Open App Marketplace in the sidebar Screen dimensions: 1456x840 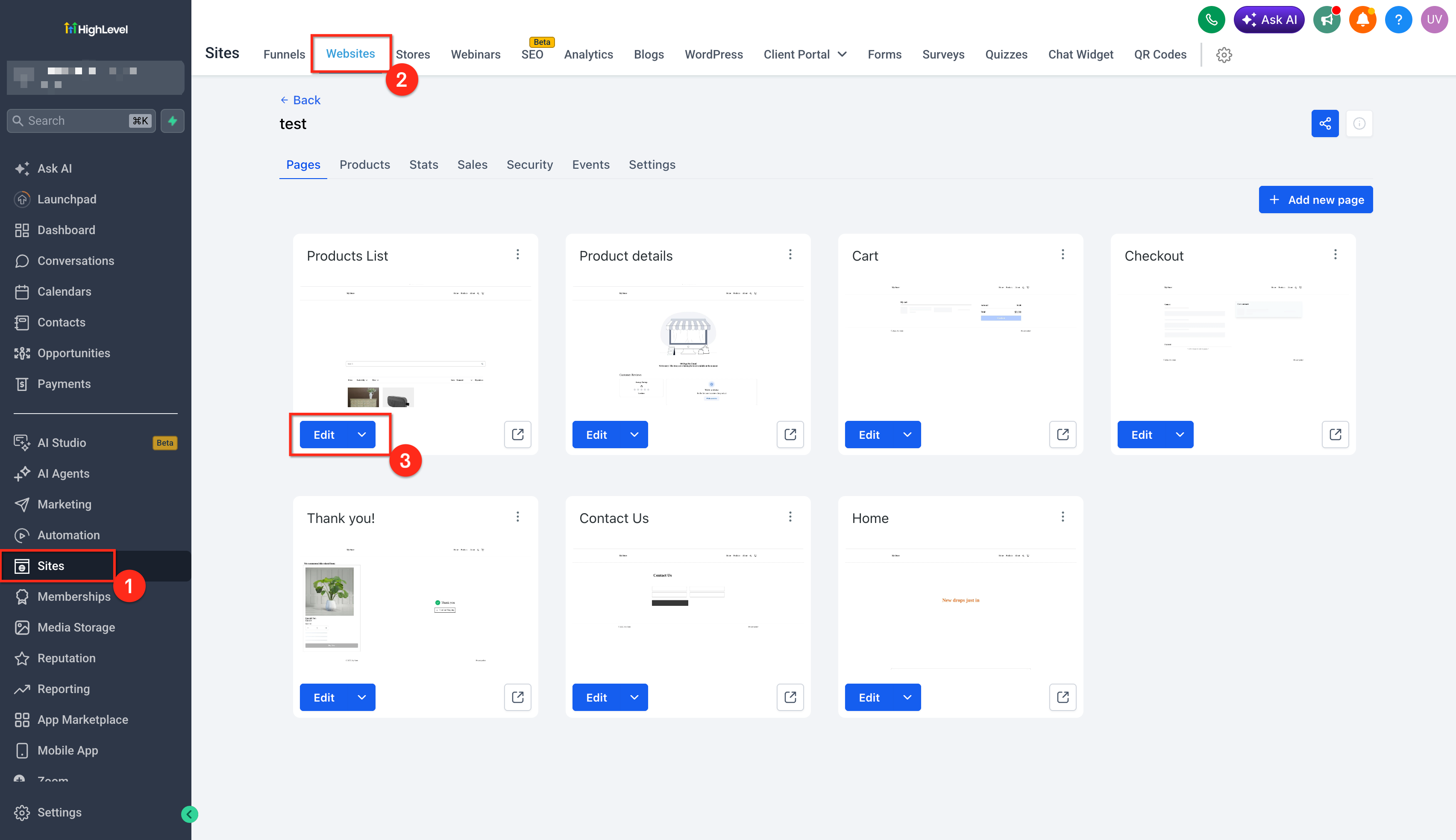point(82,720)
